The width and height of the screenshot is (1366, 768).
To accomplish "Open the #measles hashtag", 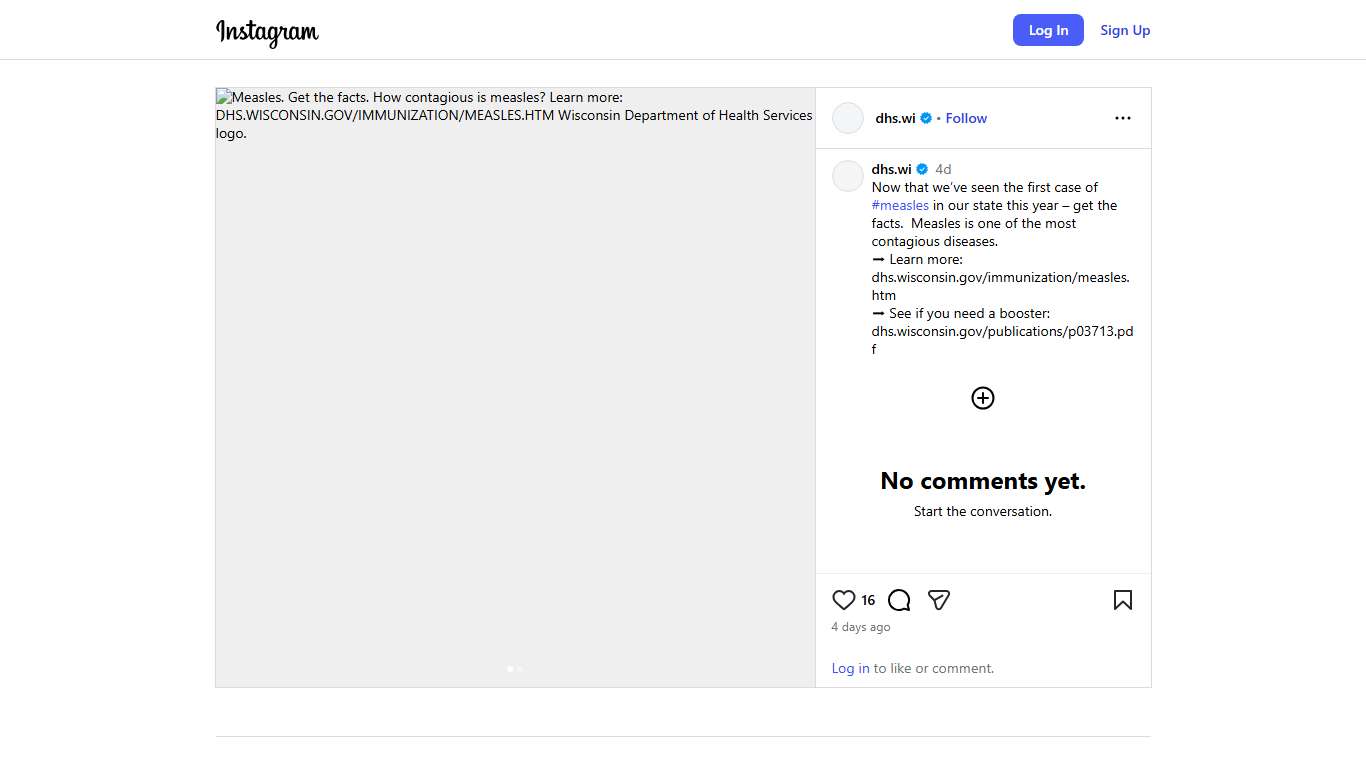I will pyautogui.click(x=900, y=205).
